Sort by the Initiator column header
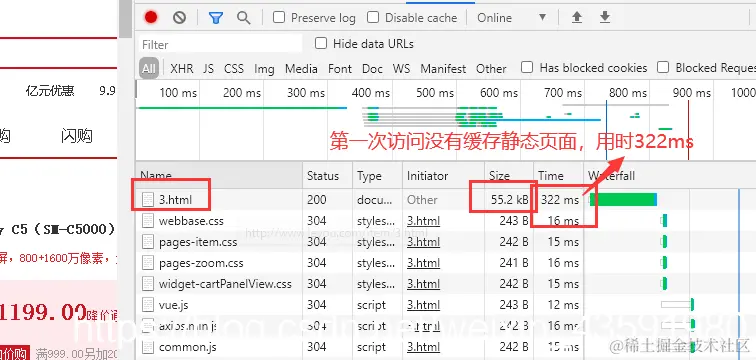The width and height of the screenshot is (756, 360). (444, 176)
